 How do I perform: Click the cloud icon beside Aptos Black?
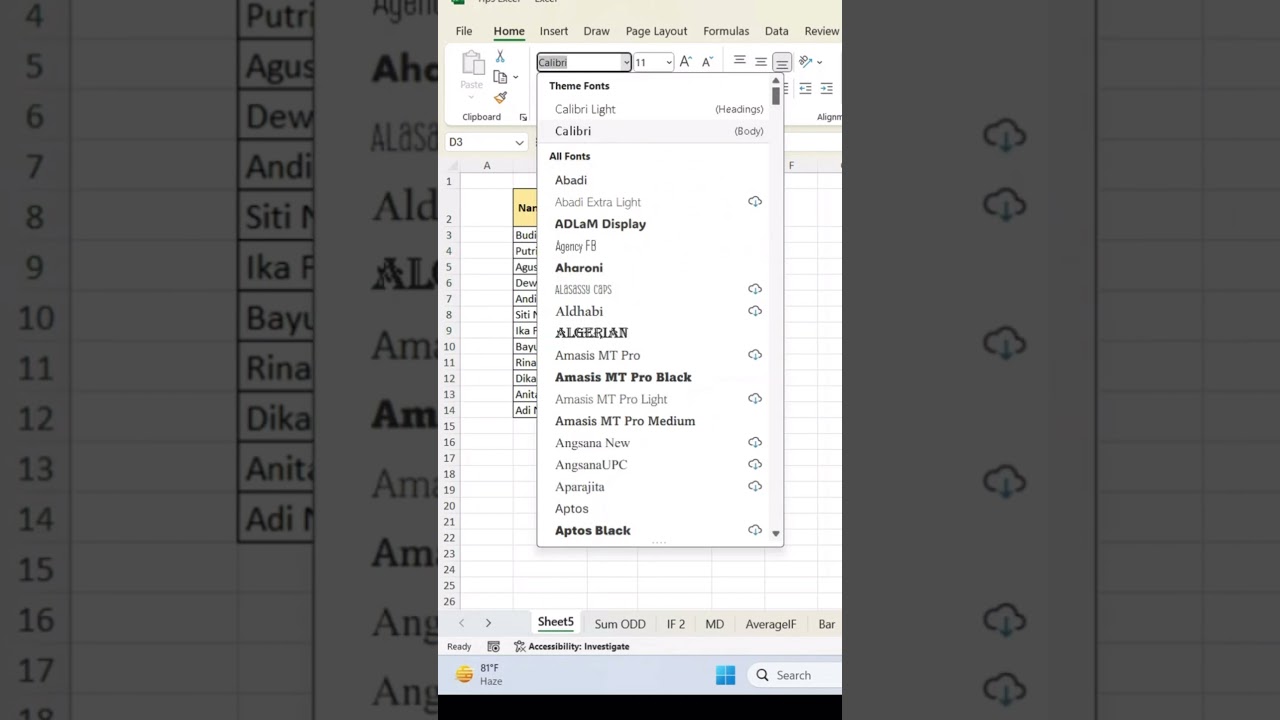(x=755, y=530)
